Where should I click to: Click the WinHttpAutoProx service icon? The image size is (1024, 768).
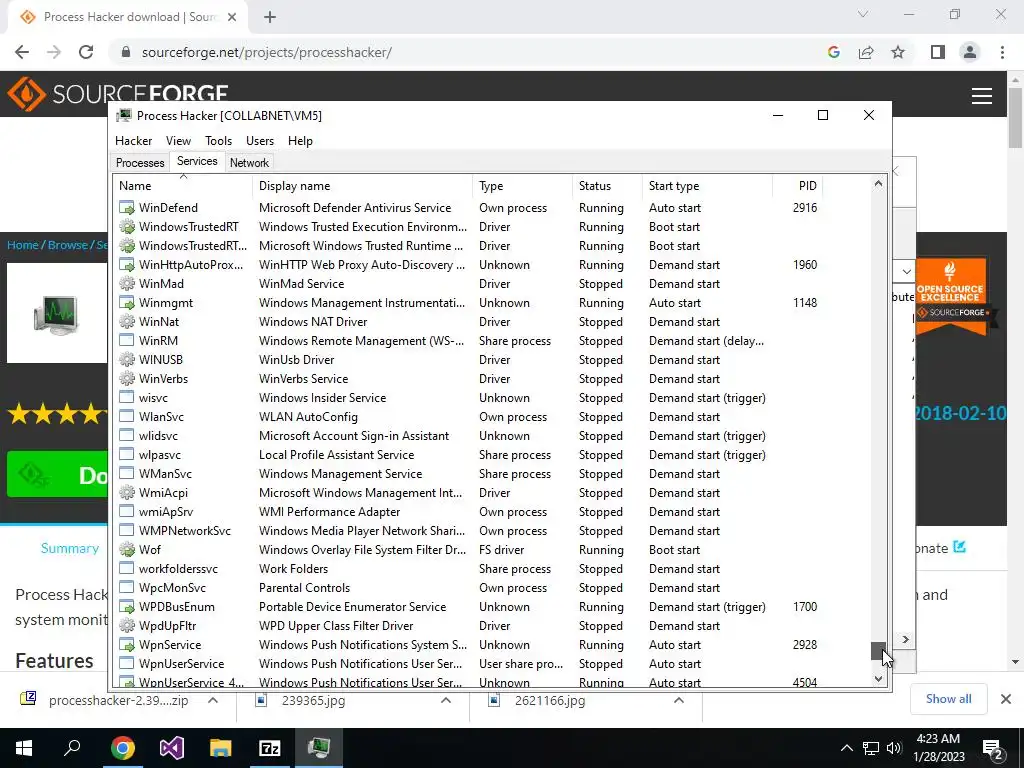(x=127, y=264)
